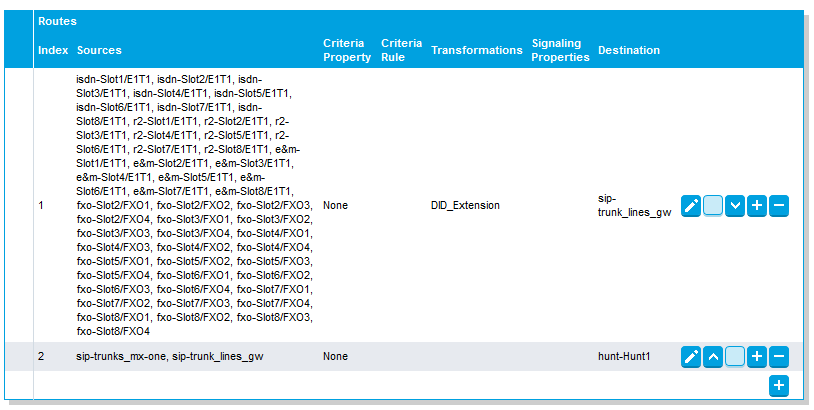Click the Signaling Properties column header

click(x=560, y=50)
